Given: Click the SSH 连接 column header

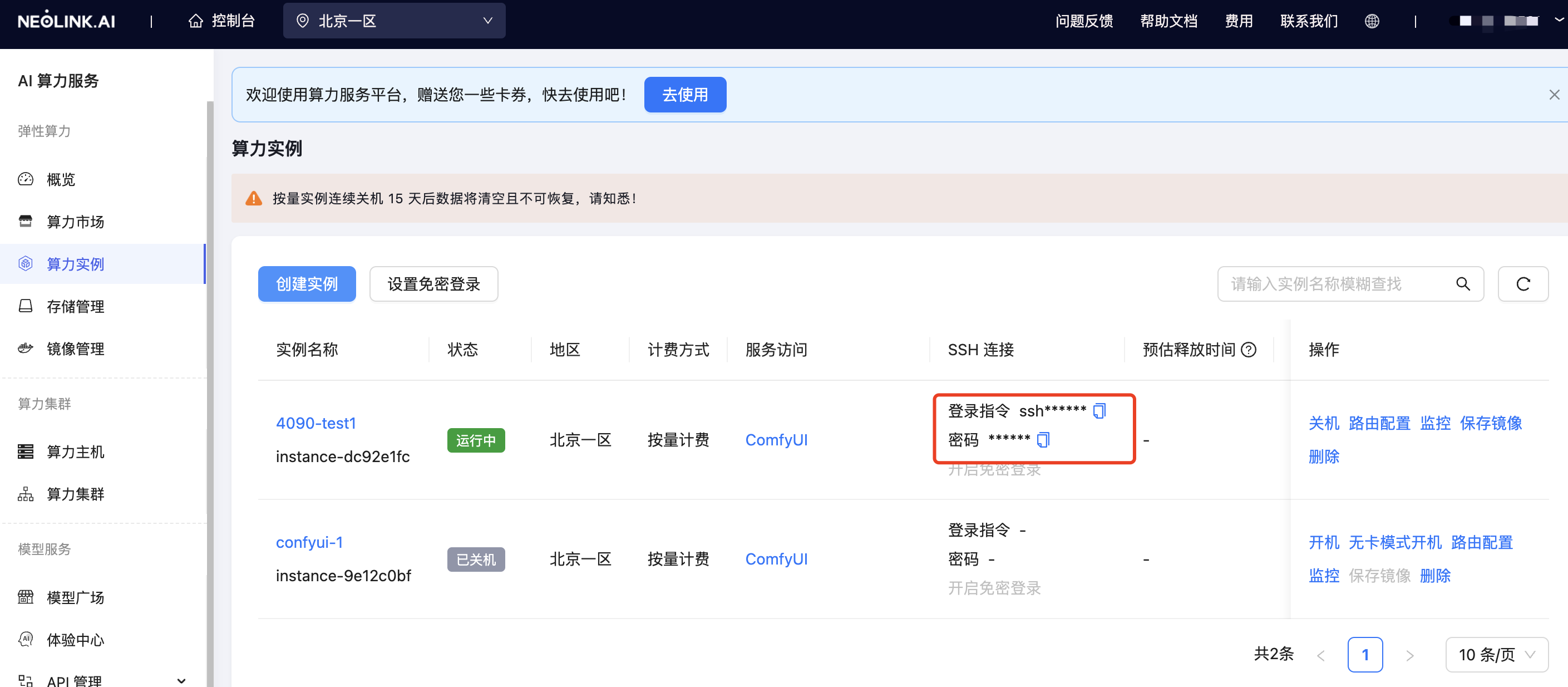Looking at the screenshot, I should point(980,350).
